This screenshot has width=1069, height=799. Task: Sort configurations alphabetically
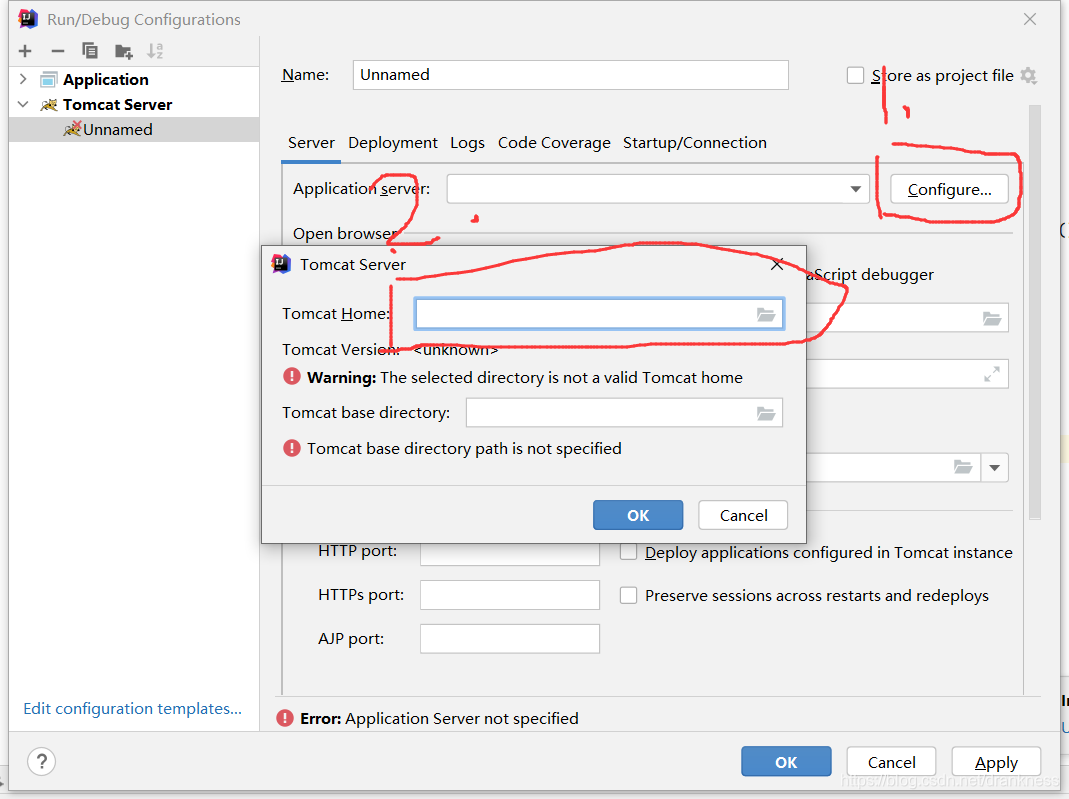click(155, 51)
